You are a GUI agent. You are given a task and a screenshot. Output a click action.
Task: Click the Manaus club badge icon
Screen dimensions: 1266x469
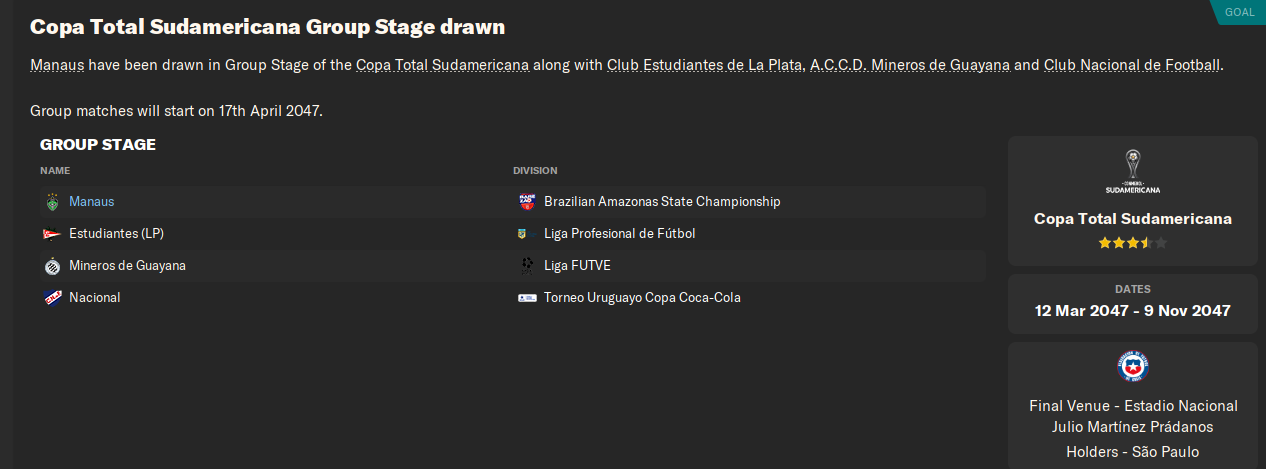[52, 202]
